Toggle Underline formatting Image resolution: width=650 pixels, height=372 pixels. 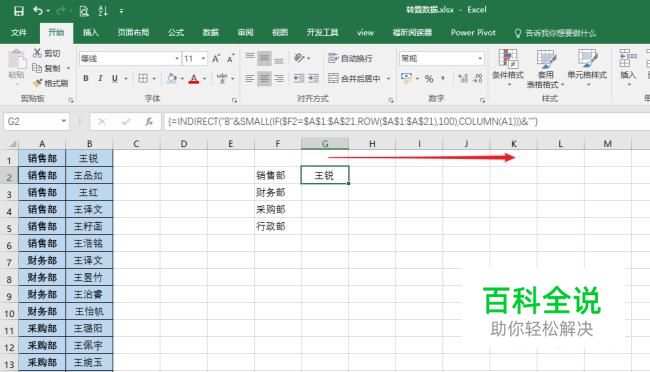[x=115, y=78]
